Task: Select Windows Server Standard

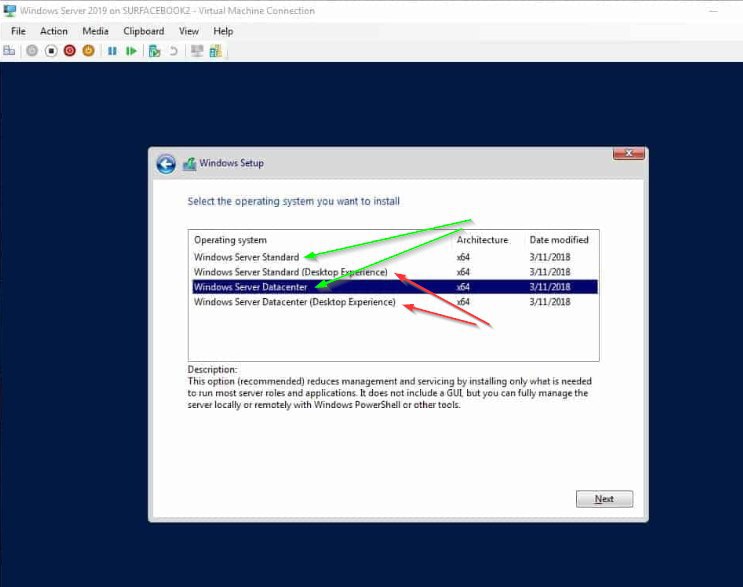Action: point(395,257)
